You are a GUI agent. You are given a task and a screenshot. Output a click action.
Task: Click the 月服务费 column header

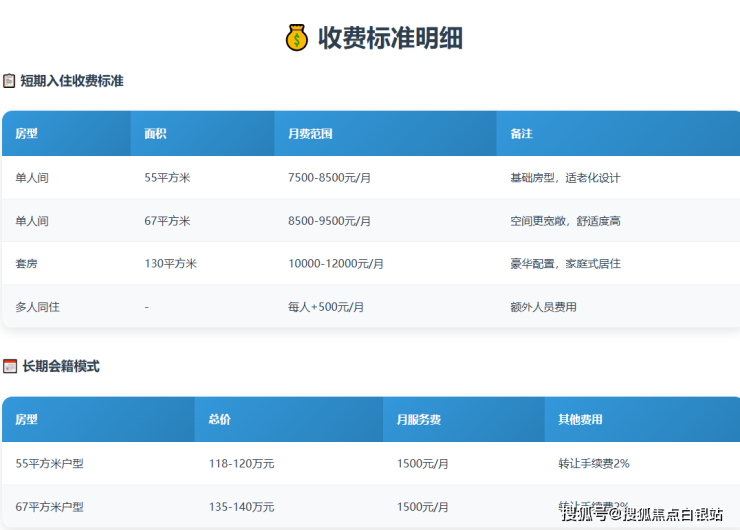(x=418, y=419)
